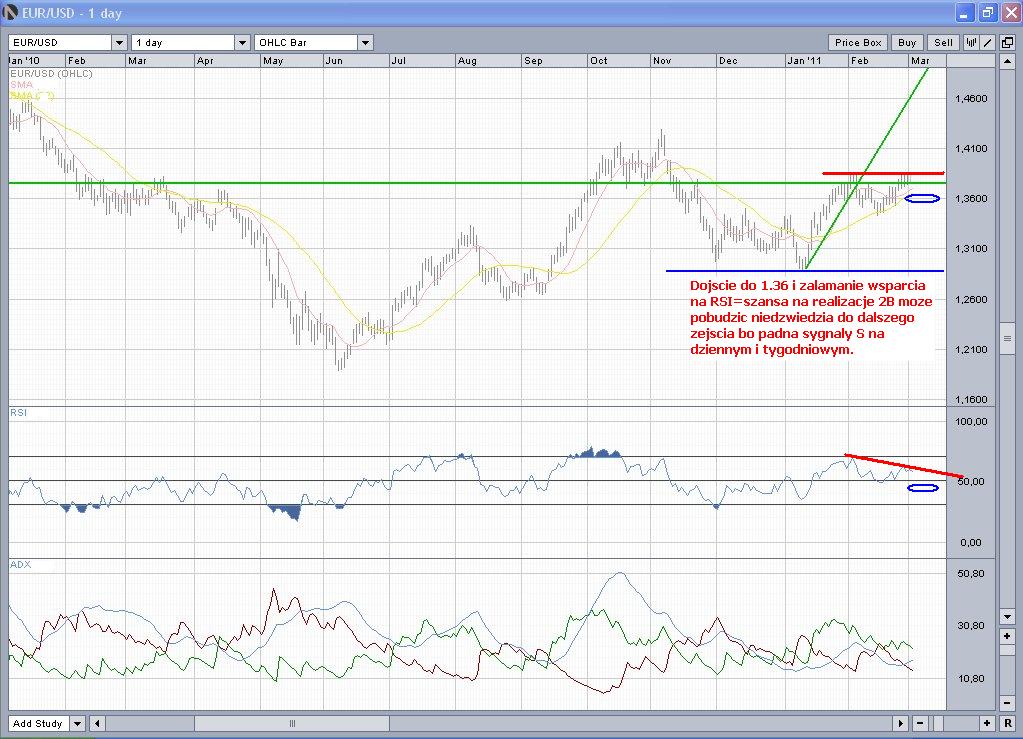1023x739 pixels.
Task: Click the Add Study button
Action: (x=38, y=723)
